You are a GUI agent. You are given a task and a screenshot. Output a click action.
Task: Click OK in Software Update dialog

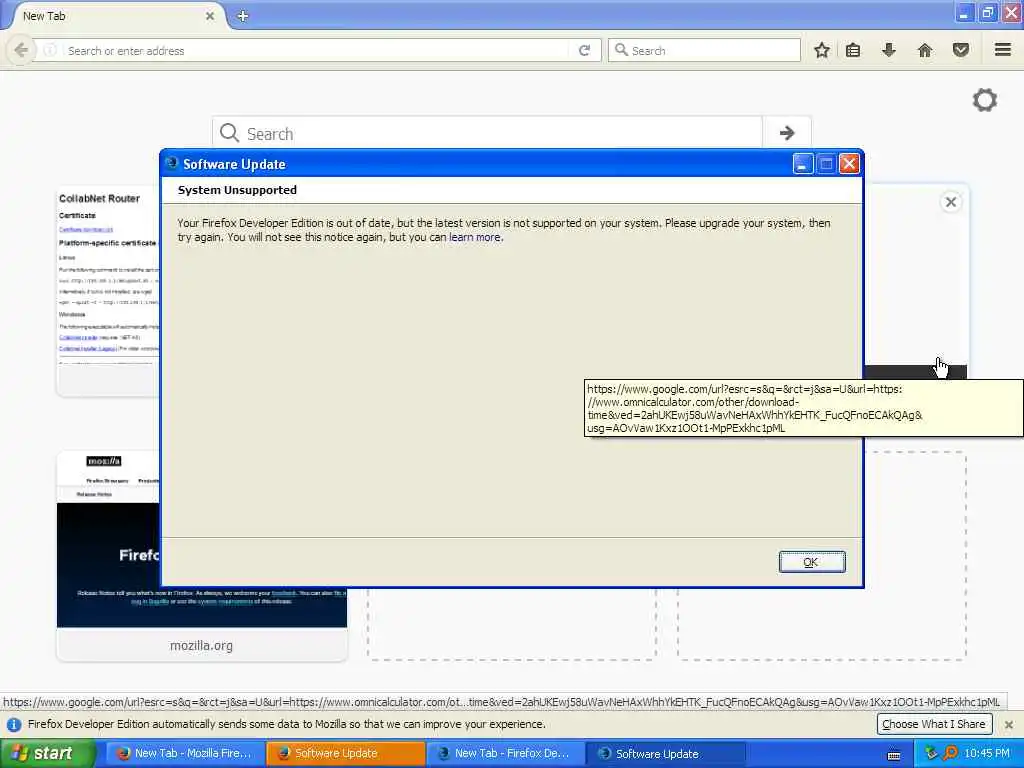click(812, 562)
